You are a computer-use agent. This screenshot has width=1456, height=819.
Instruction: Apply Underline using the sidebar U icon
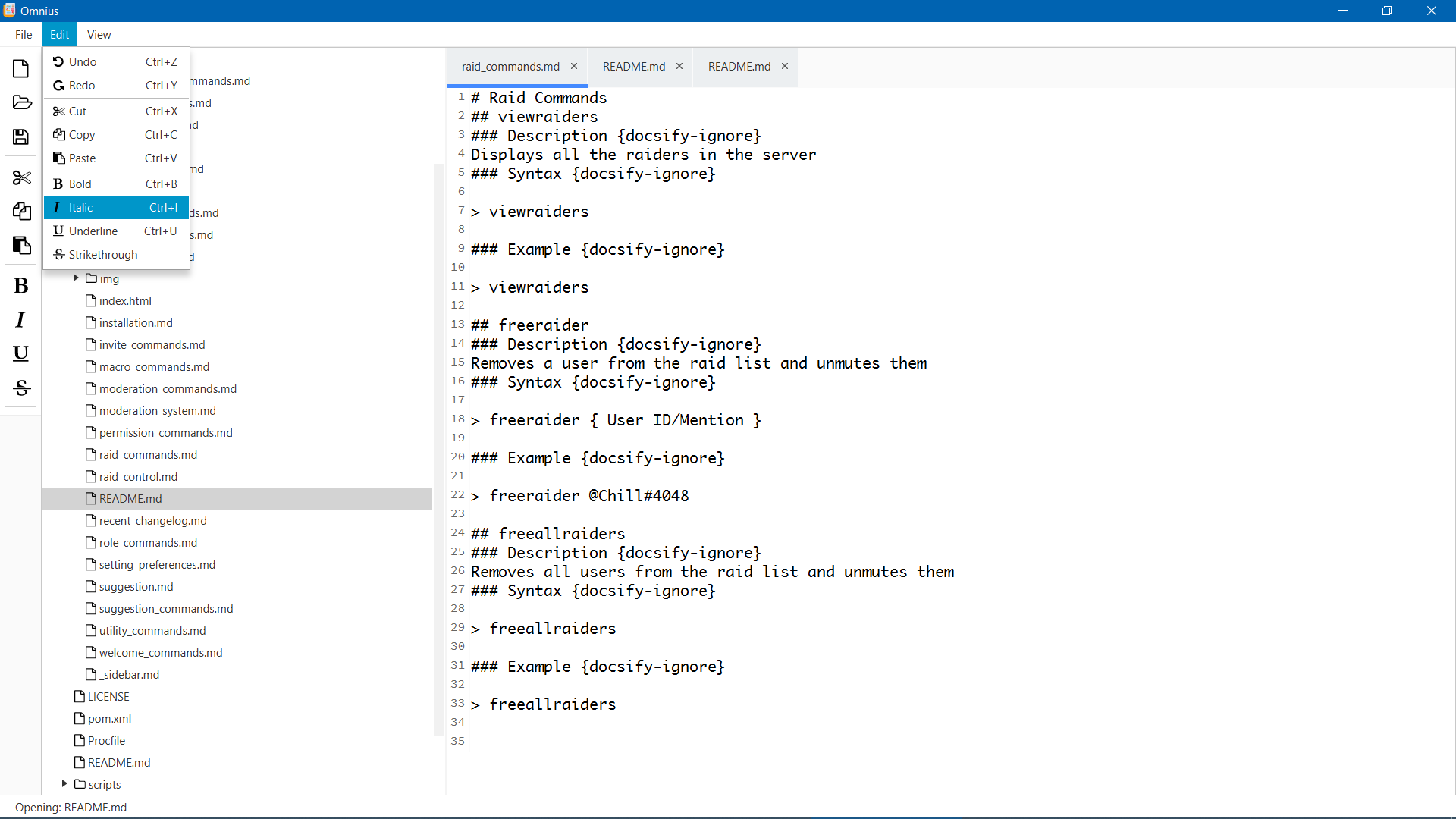pos(21,353)
